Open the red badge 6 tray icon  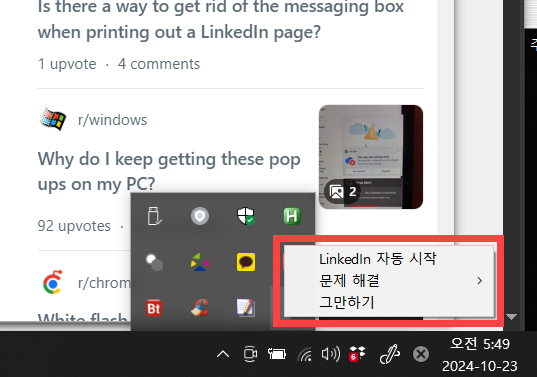click(357, 354)
